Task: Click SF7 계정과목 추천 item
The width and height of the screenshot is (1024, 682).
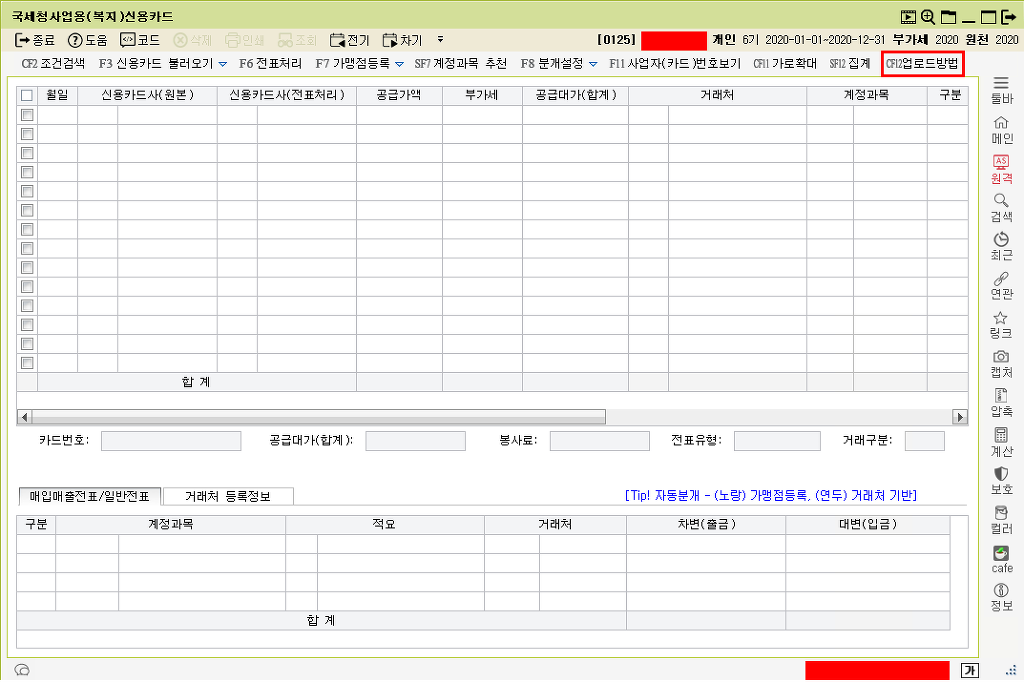Action: pyautogui.click(x=460, y=63)
